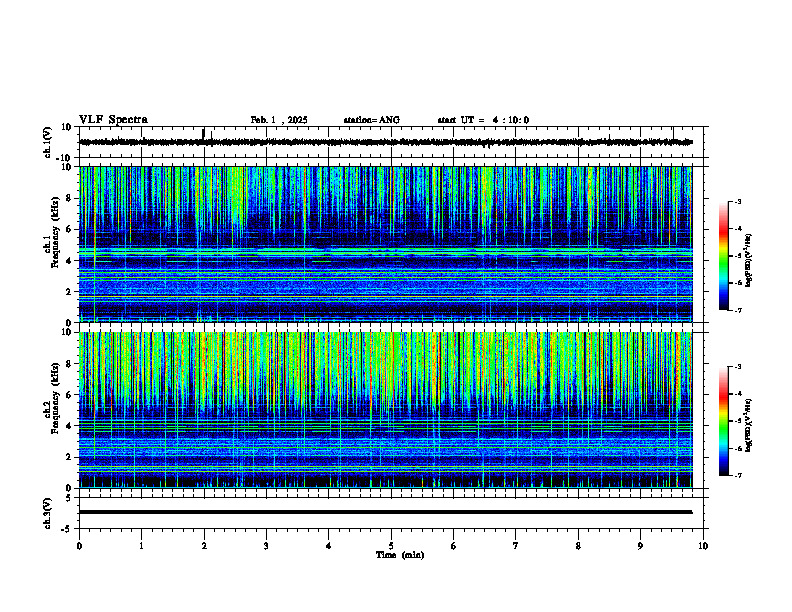This screenshot has width=792, height=612.
Task: Click the ch.2 spectrogram plot area
Action: [385, 410]
